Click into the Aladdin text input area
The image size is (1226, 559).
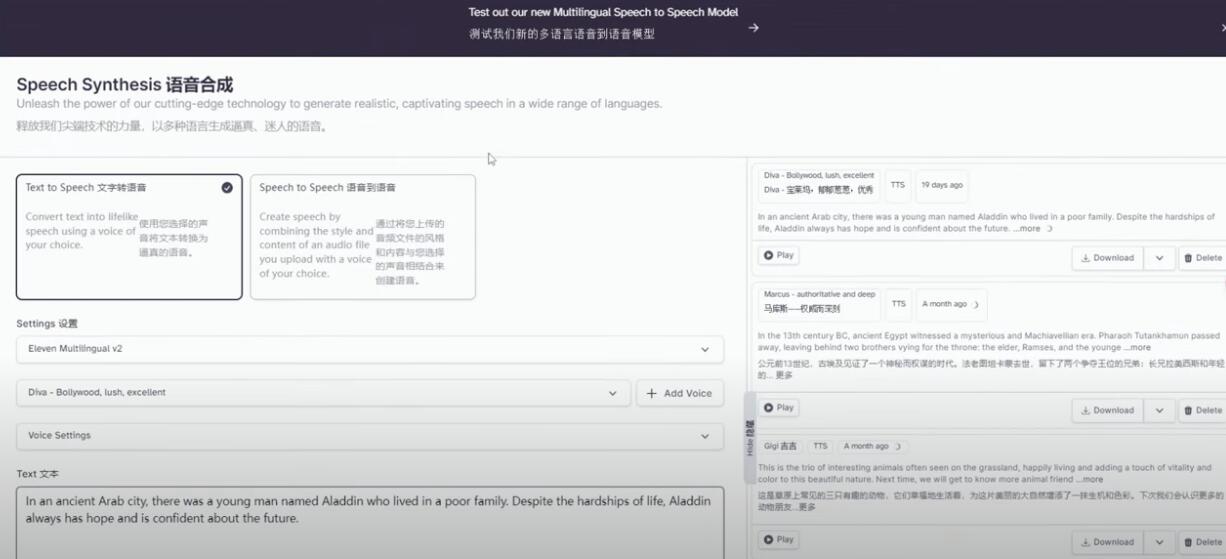point(370,522)
